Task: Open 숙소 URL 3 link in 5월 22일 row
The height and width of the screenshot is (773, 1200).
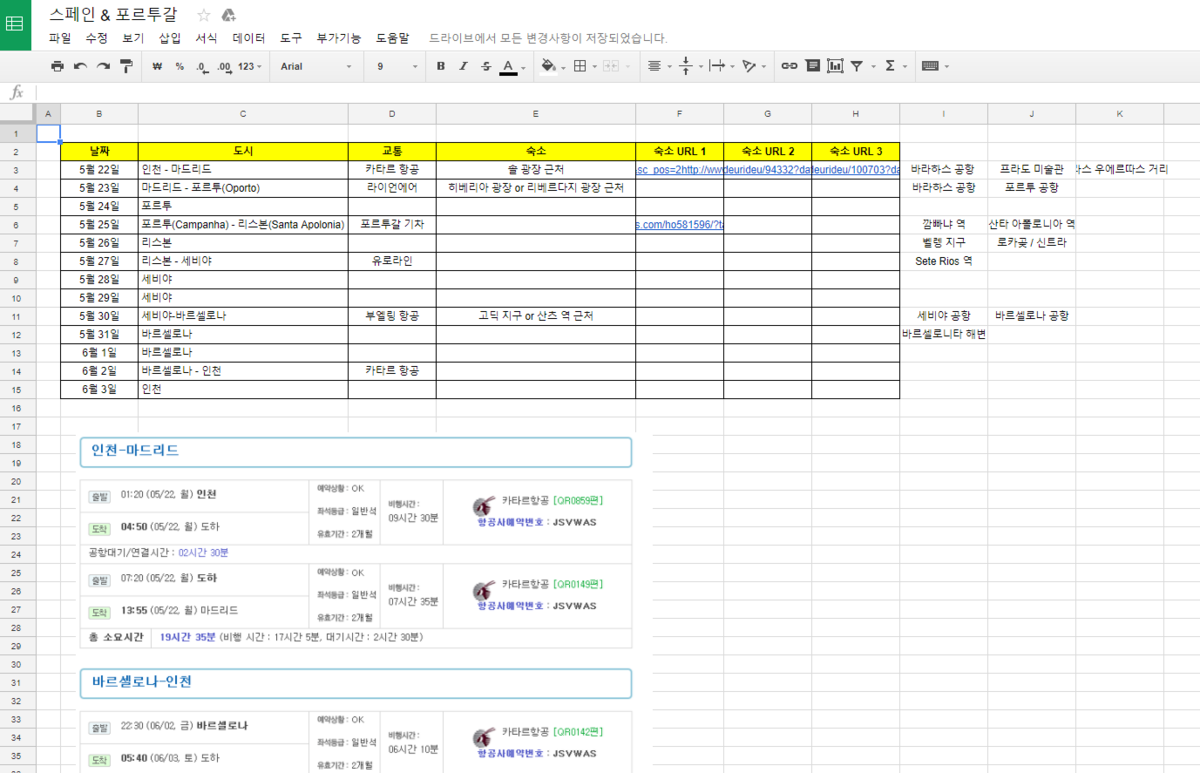Action: click(x=855, y=169)
